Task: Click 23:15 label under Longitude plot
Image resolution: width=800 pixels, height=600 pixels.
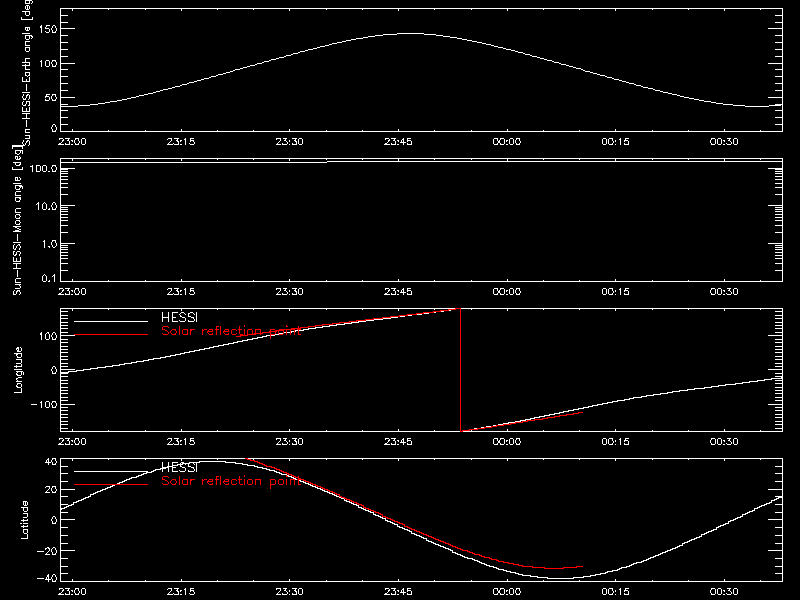Action: [x=181, y=441]
